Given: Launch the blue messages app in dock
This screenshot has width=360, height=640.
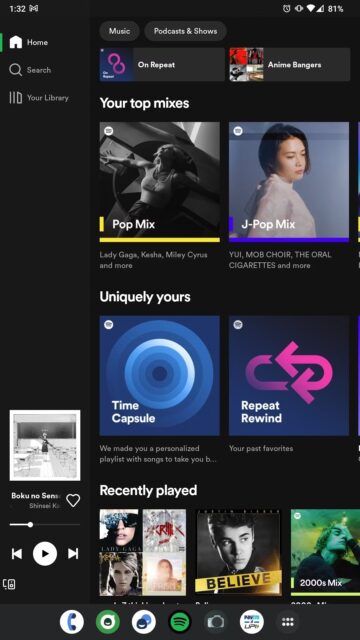Looking at the screenshot, I should click(144, 622).
